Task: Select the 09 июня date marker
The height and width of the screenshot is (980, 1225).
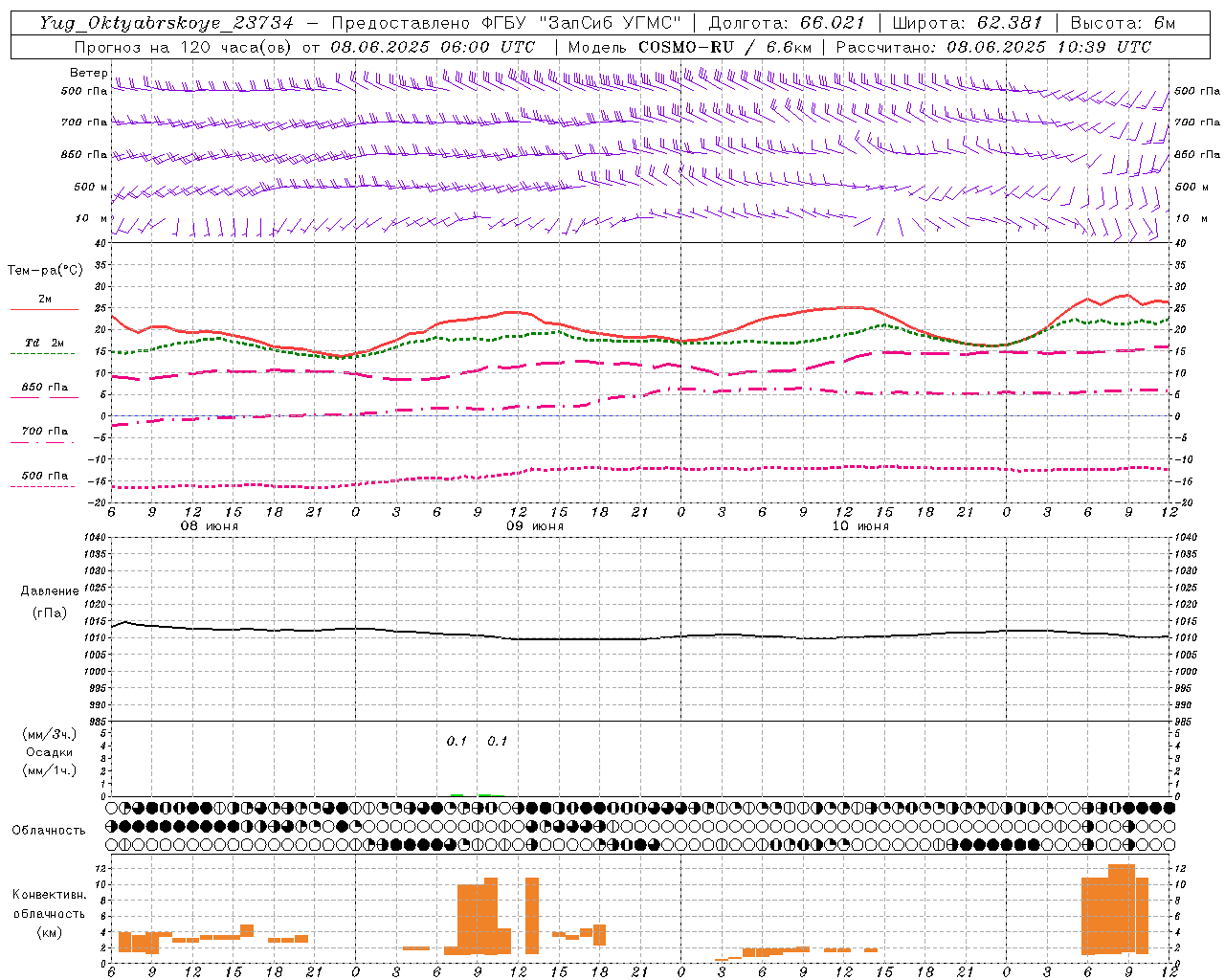Action: [534, 526]
